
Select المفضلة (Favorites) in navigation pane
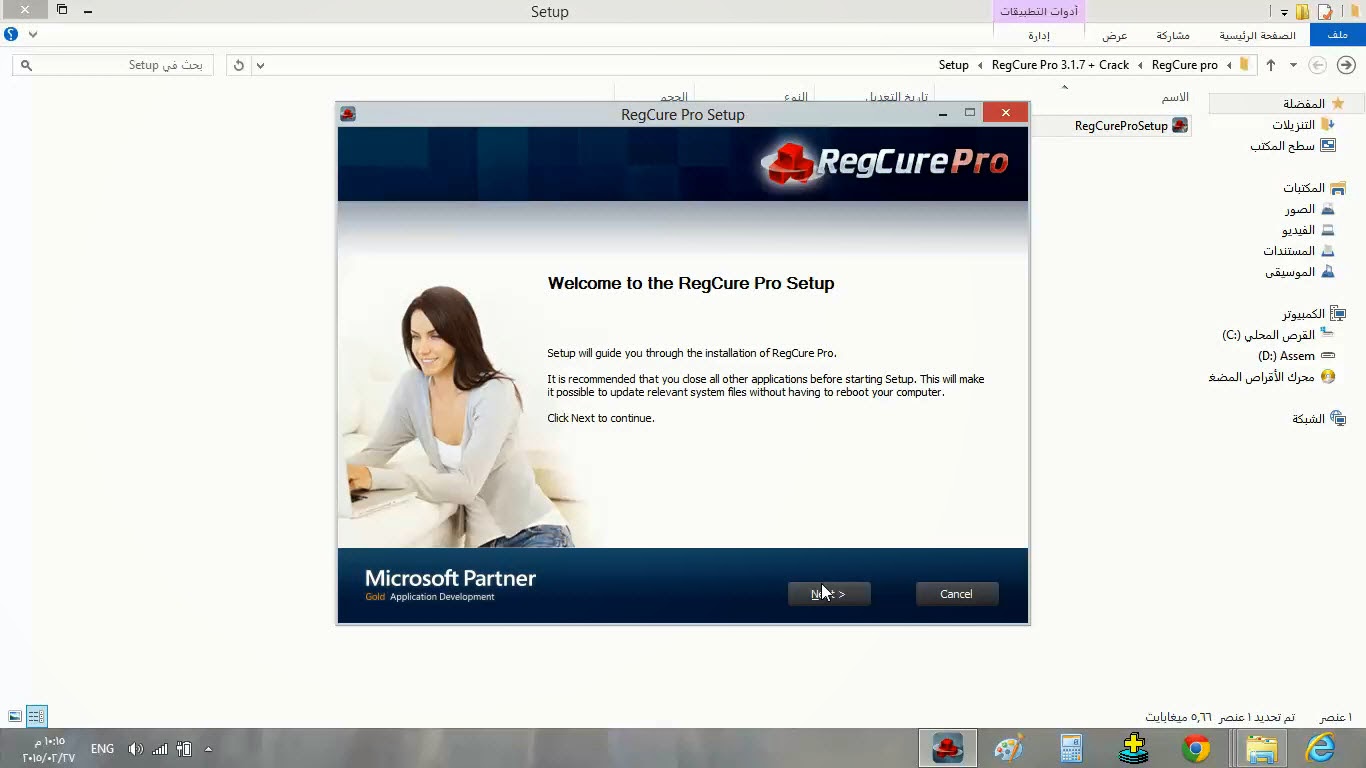(x=1304, y=104)
